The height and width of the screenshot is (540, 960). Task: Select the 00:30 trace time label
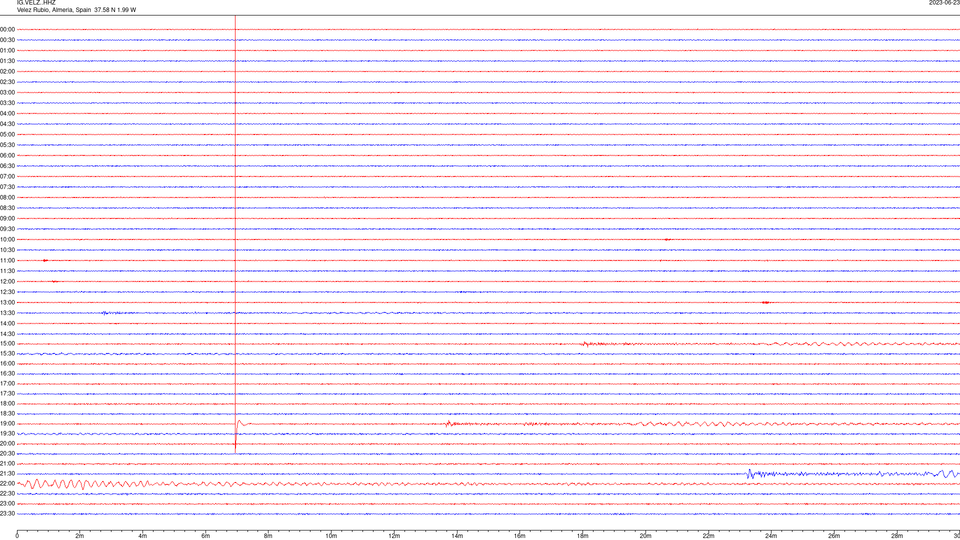7,40
